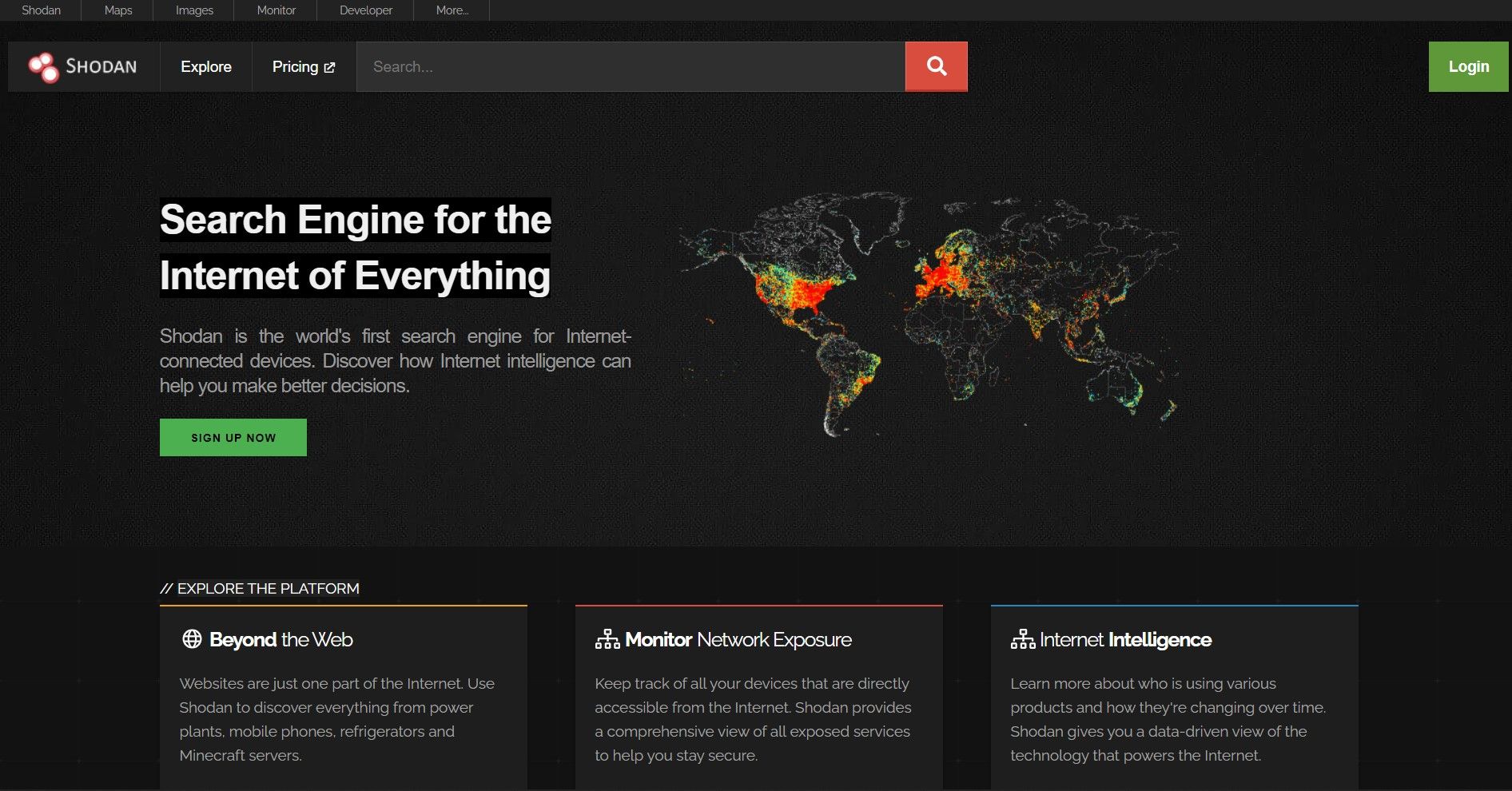
Task: Click the red magnifying glass search button
Action: point(937,66)
